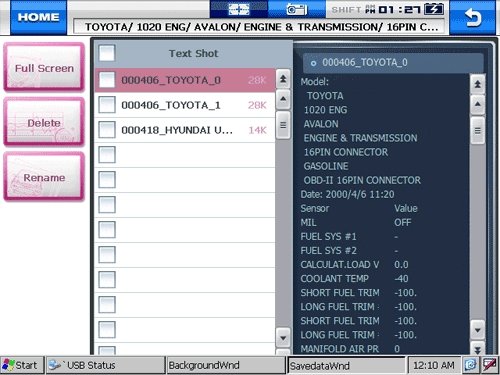This screenshot has width=500, height=375.
Task: Click the back arrow button
Action: coord(473,17)
